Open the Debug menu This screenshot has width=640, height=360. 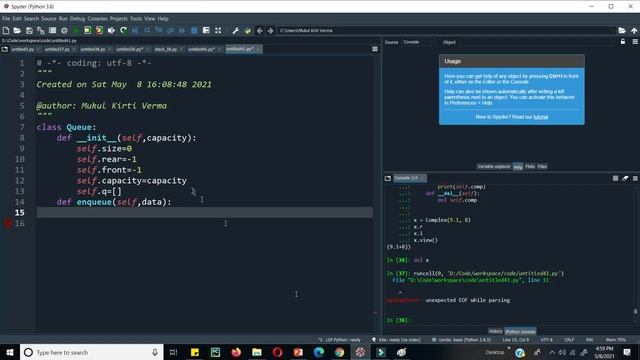(x=77, y=19)
